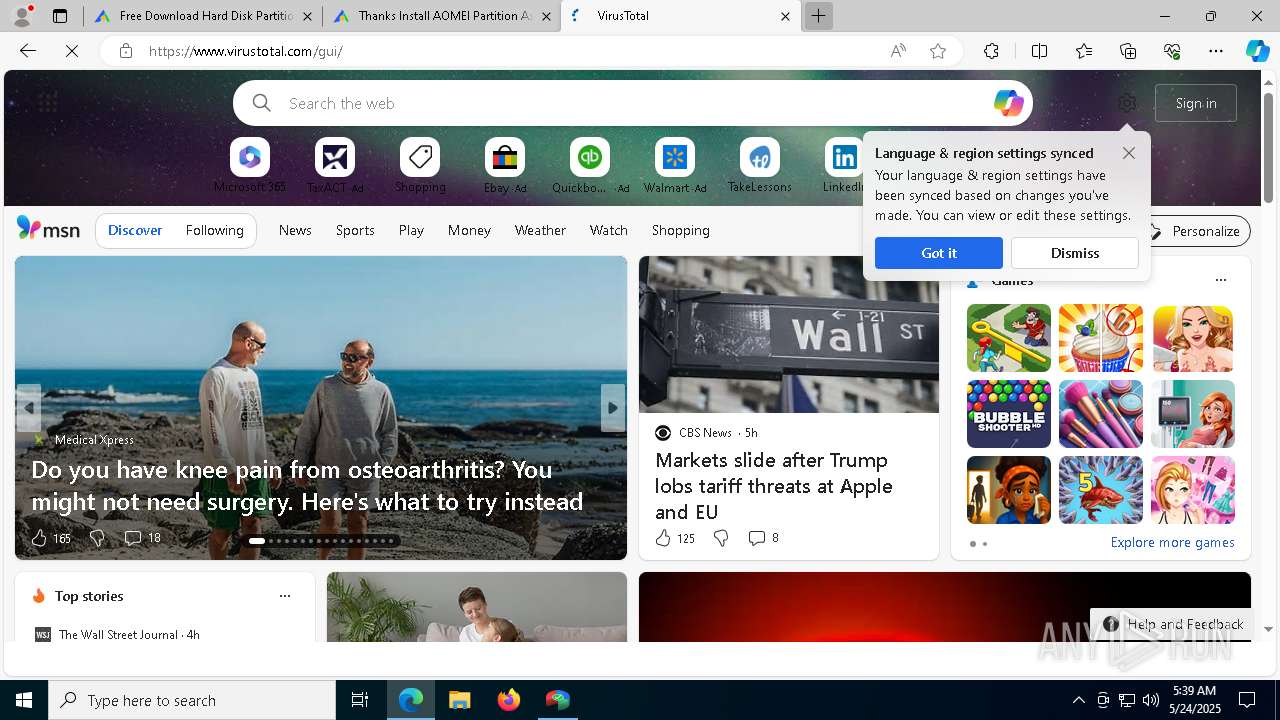Image resolution: width=1280 pixels, height=720 pixels.
Task: Launch Firefox from the taskbar
Action: (509, 700)
